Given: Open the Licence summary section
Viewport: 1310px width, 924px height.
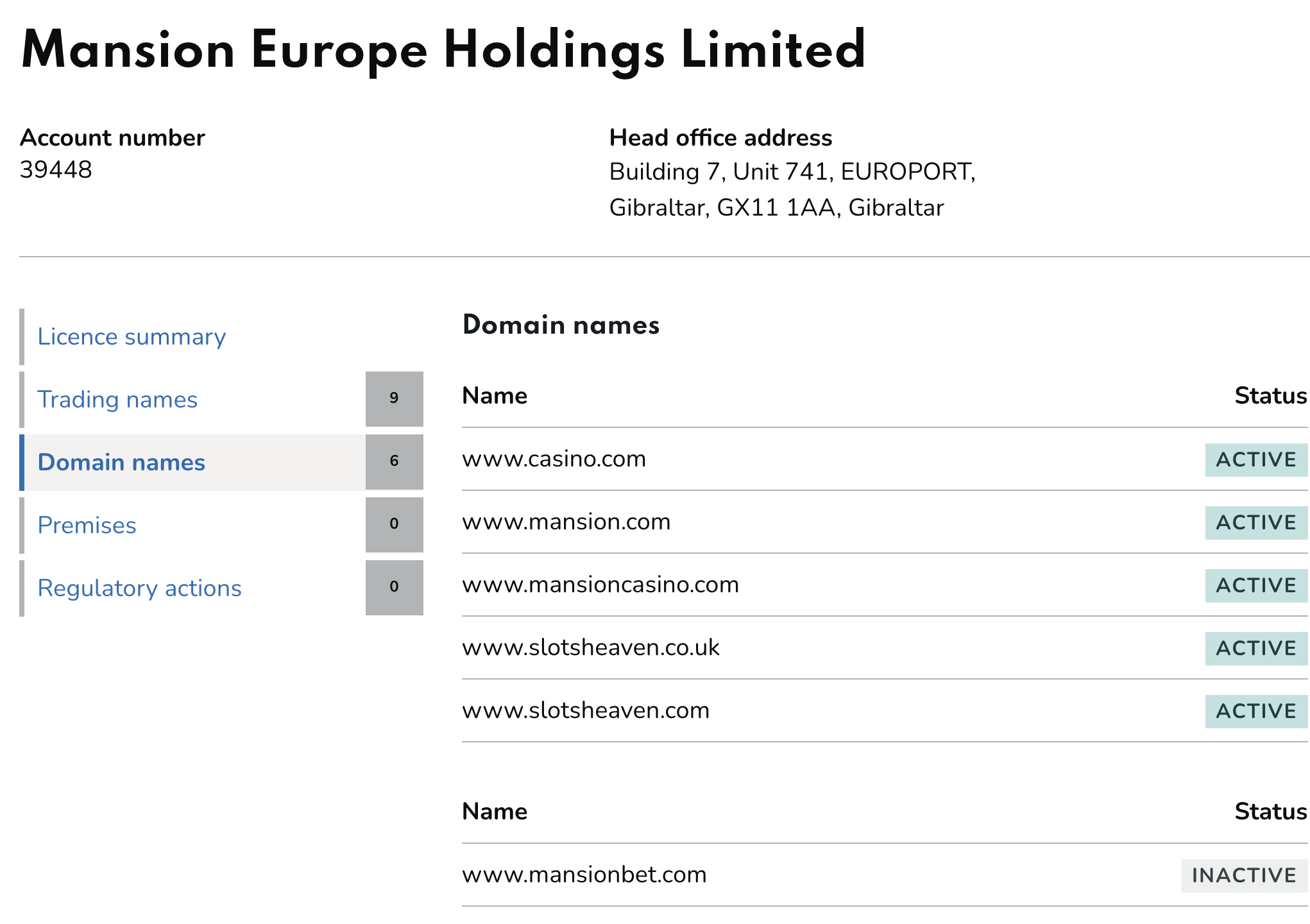Looking at the screenshot, I should tap(132, 337).
